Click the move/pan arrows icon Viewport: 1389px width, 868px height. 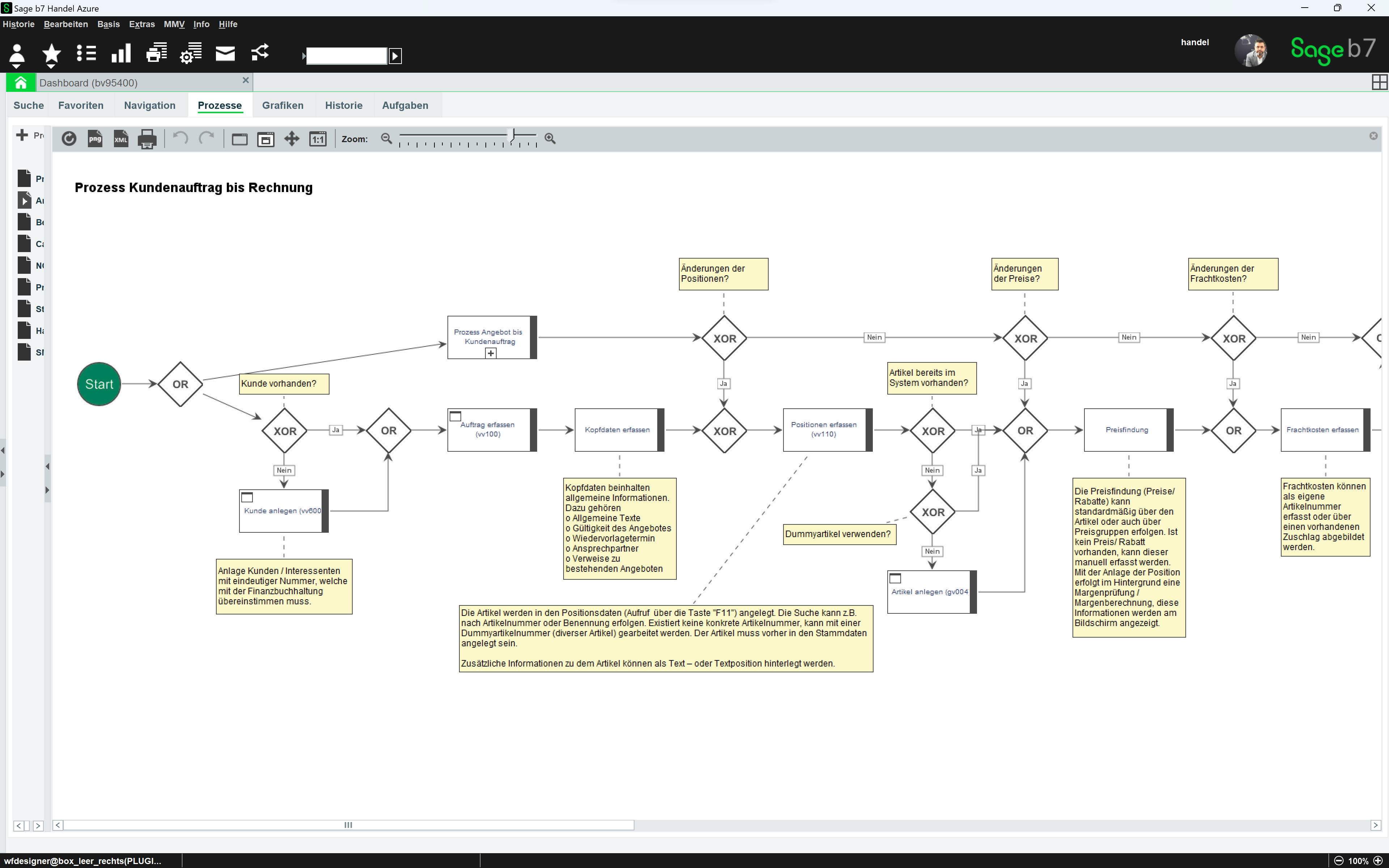pos(292,139)
